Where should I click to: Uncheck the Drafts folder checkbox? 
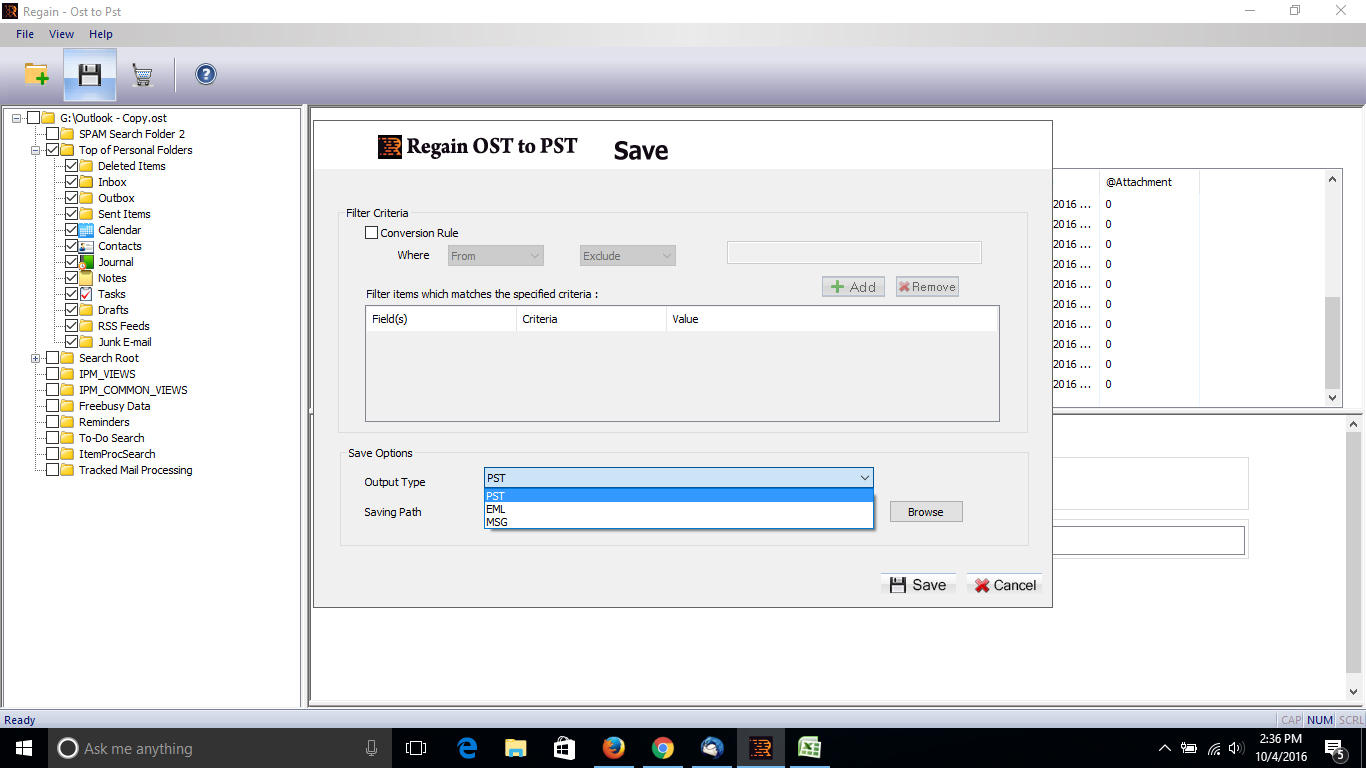coord(71,310)
